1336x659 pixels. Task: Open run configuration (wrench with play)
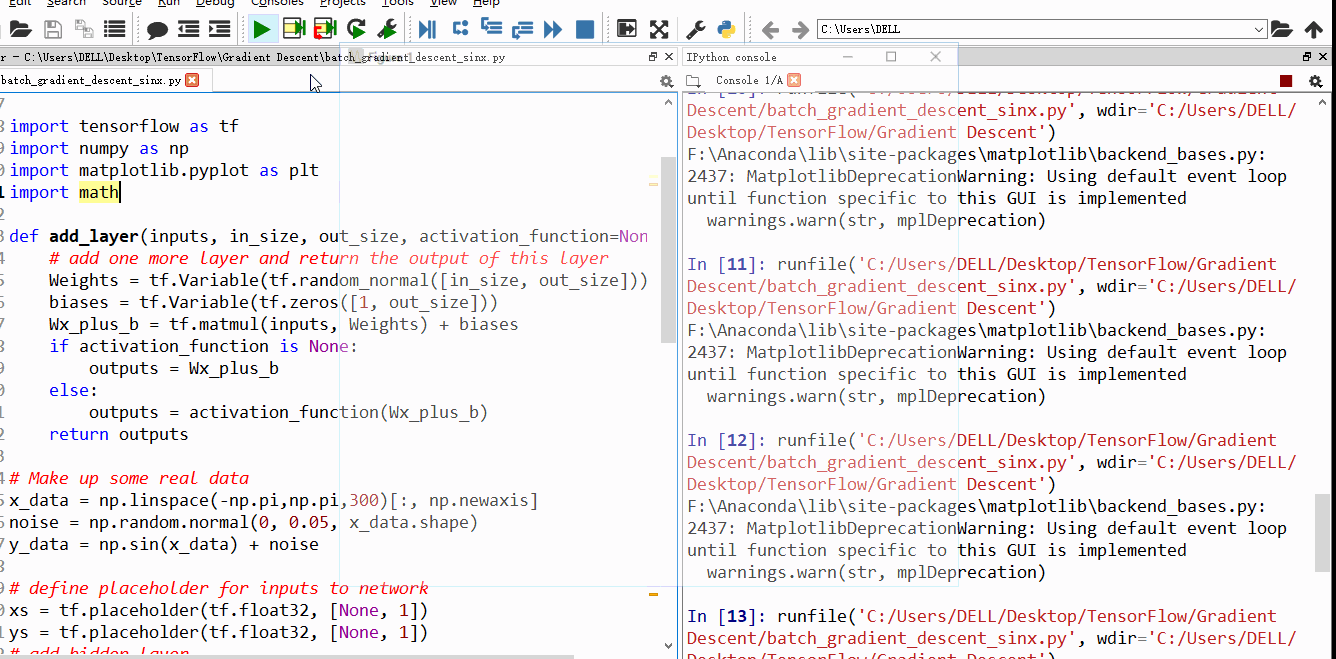coord(389,29)
